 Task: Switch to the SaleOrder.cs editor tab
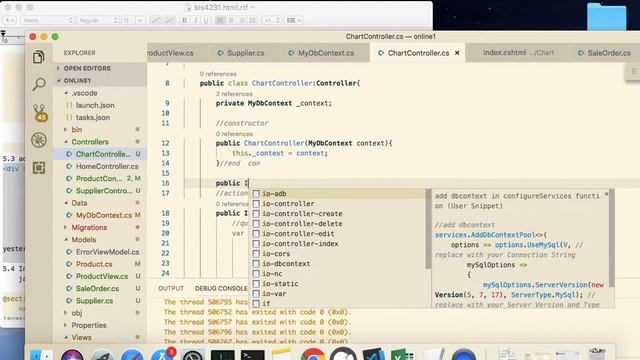coord(604,53)
